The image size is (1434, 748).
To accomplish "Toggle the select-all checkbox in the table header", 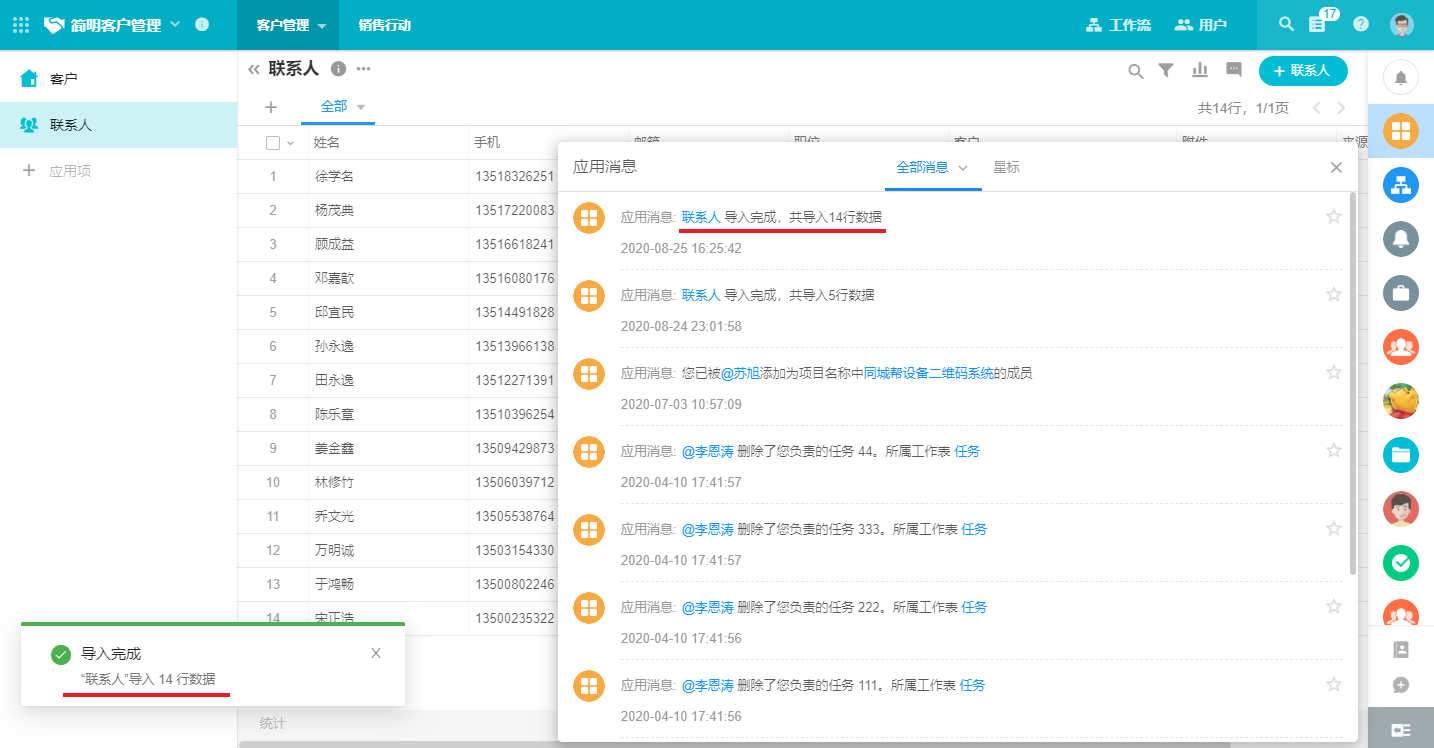I will 273,143.
